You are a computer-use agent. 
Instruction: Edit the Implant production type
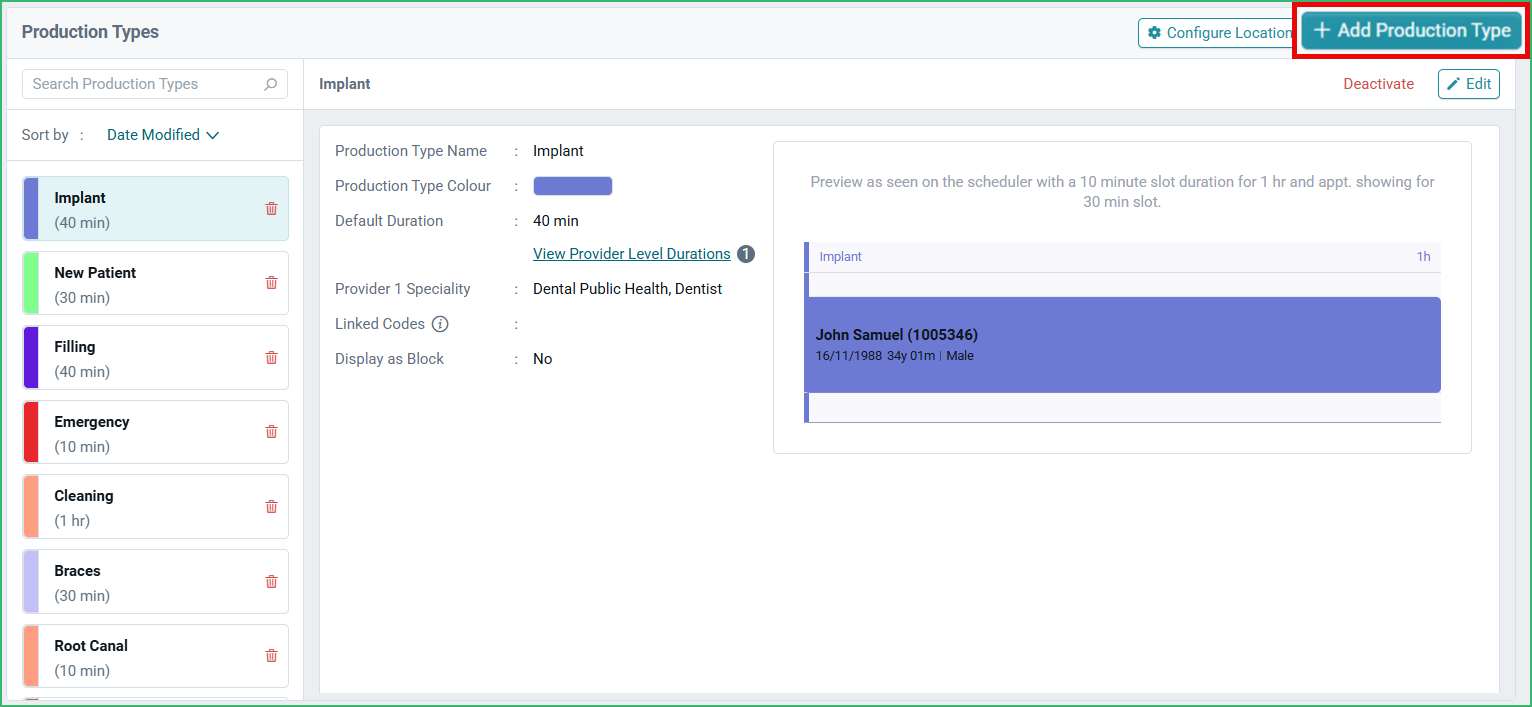[x=1469, y=84]
